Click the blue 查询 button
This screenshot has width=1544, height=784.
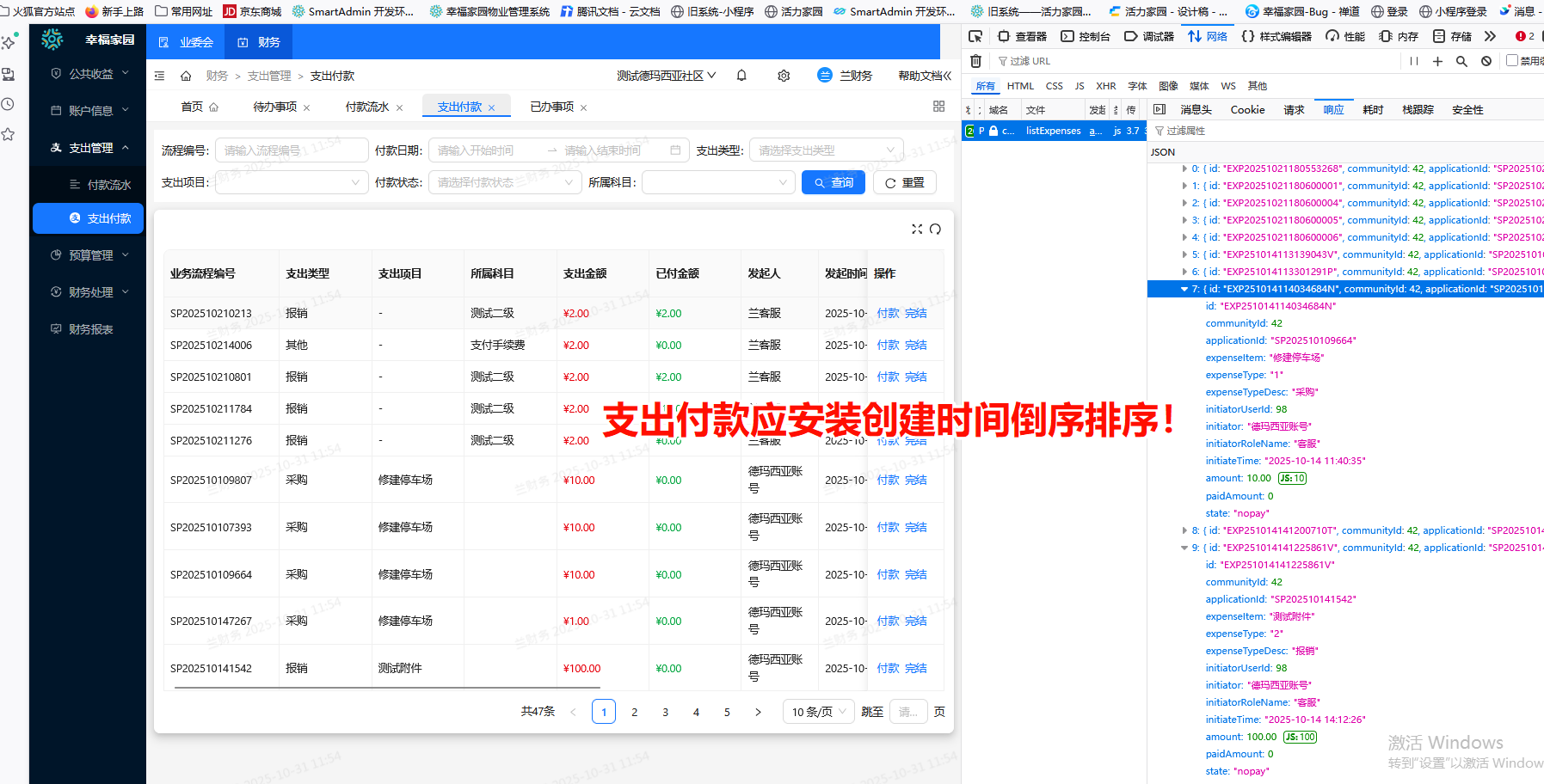point(833,182)
